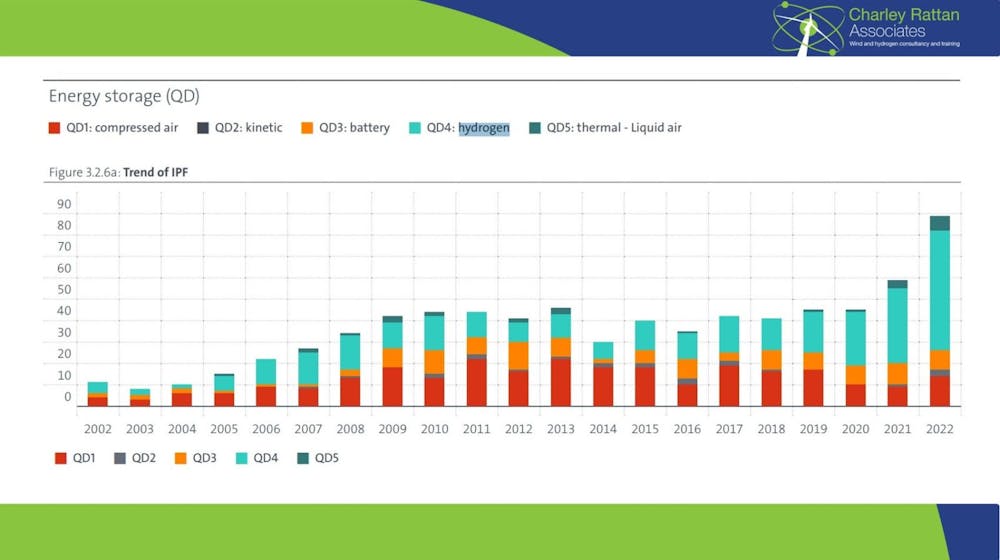The width and height of the screenshot is (1000, 560).
Task: Click the 2002 stacked bar
Action: click(x=98, y=394)
